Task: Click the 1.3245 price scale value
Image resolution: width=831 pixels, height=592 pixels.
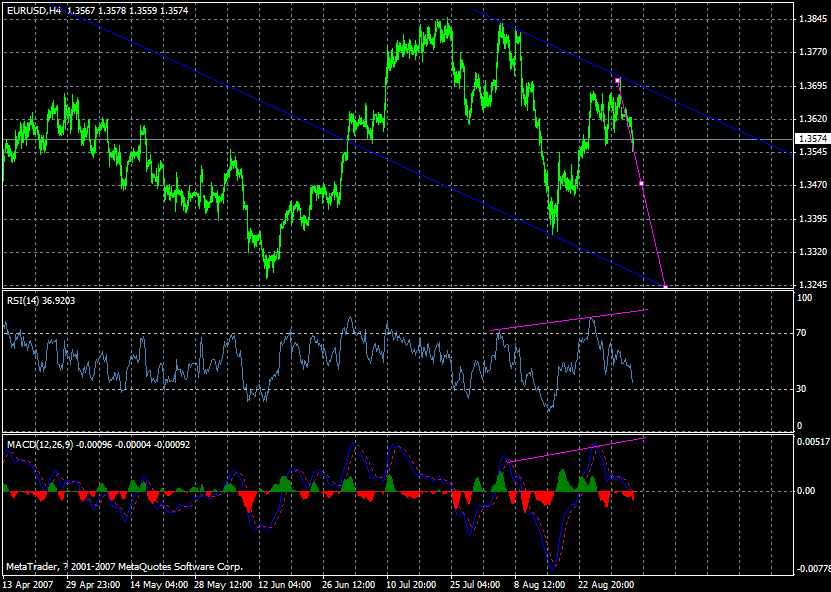Action: pos(812,285)
